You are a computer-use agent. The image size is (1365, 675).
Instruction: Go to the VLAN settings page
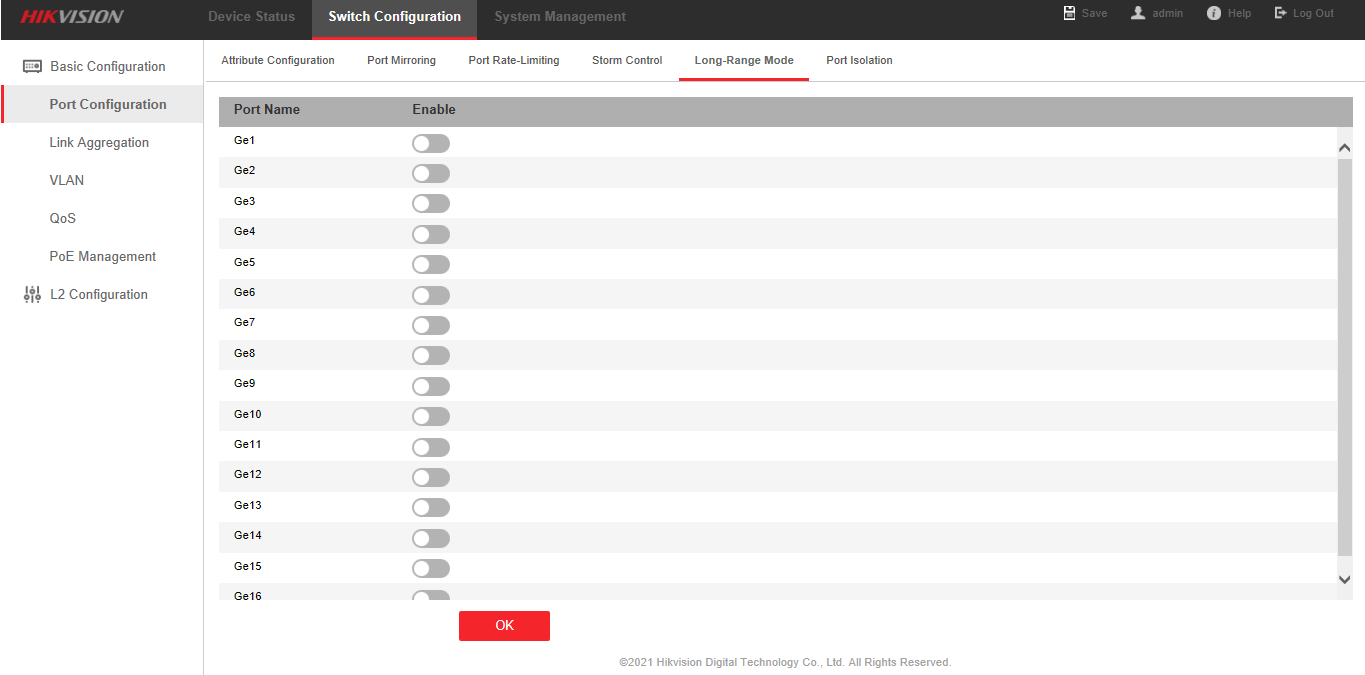[67, 180]
